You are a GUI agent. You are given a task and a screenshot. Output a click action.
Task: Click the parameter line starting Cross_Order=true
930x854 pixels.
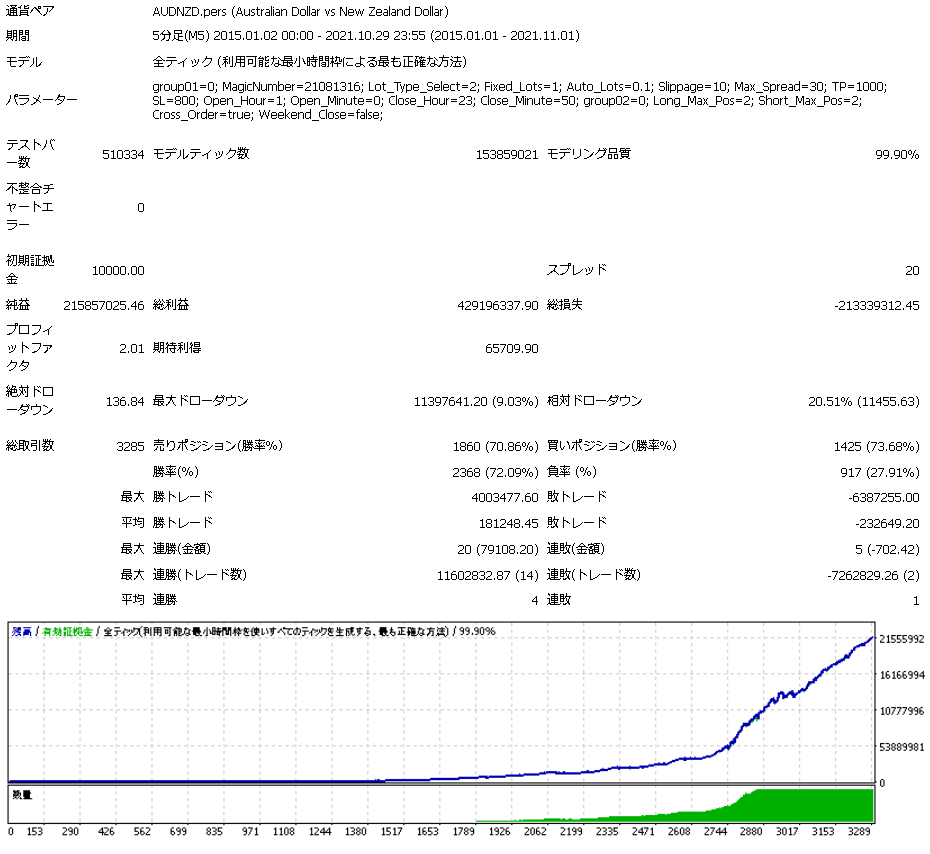[x=267, y=114]
